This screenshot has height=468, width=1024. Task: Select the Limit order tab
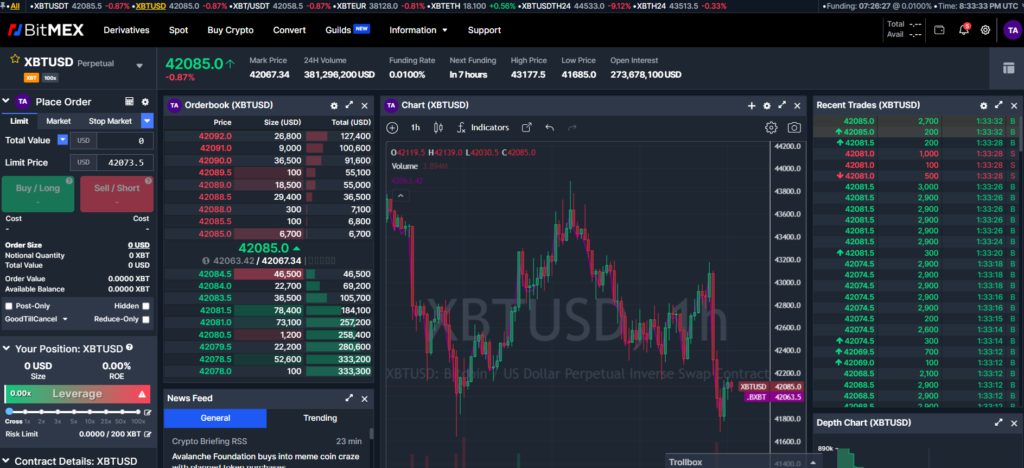(x=20, y=121)
